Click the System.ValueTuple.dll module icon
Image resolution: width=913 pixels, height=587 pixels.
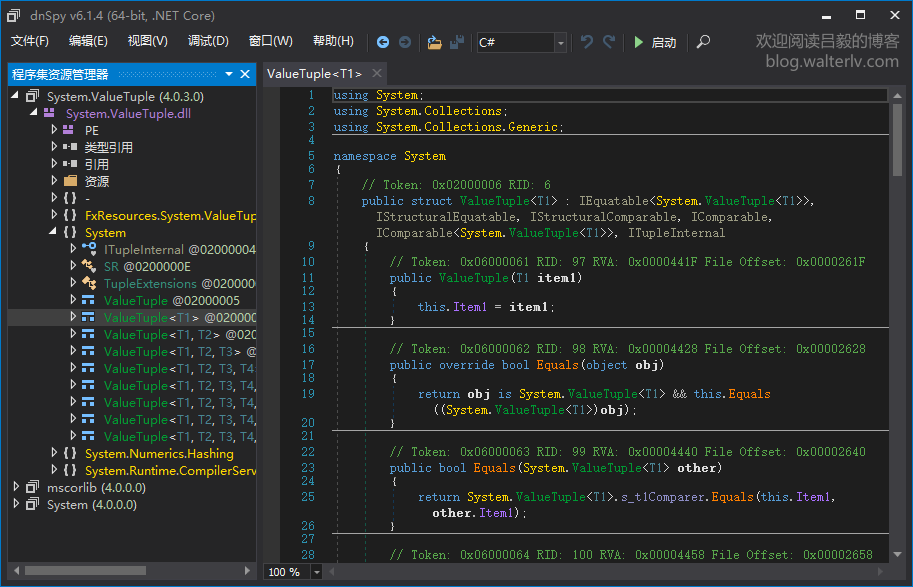49,112
